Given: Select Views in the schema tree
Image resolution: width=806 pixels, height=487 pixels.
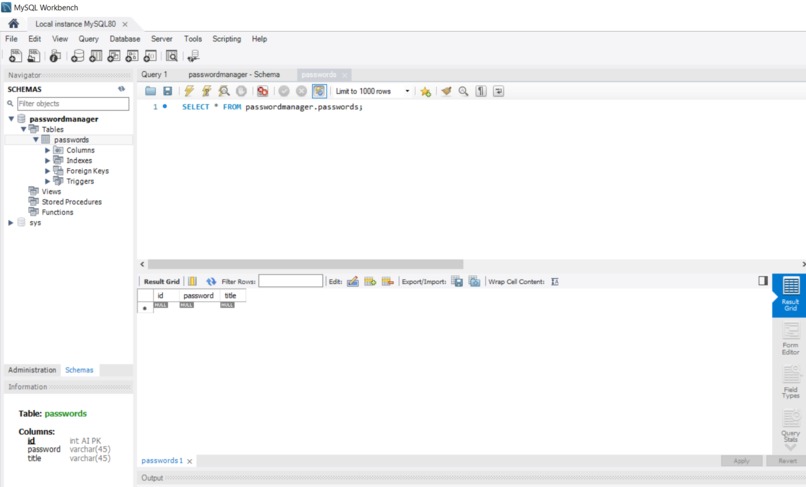Looking at the screenshot, I should pyautogui.click(x=51, y=191).
